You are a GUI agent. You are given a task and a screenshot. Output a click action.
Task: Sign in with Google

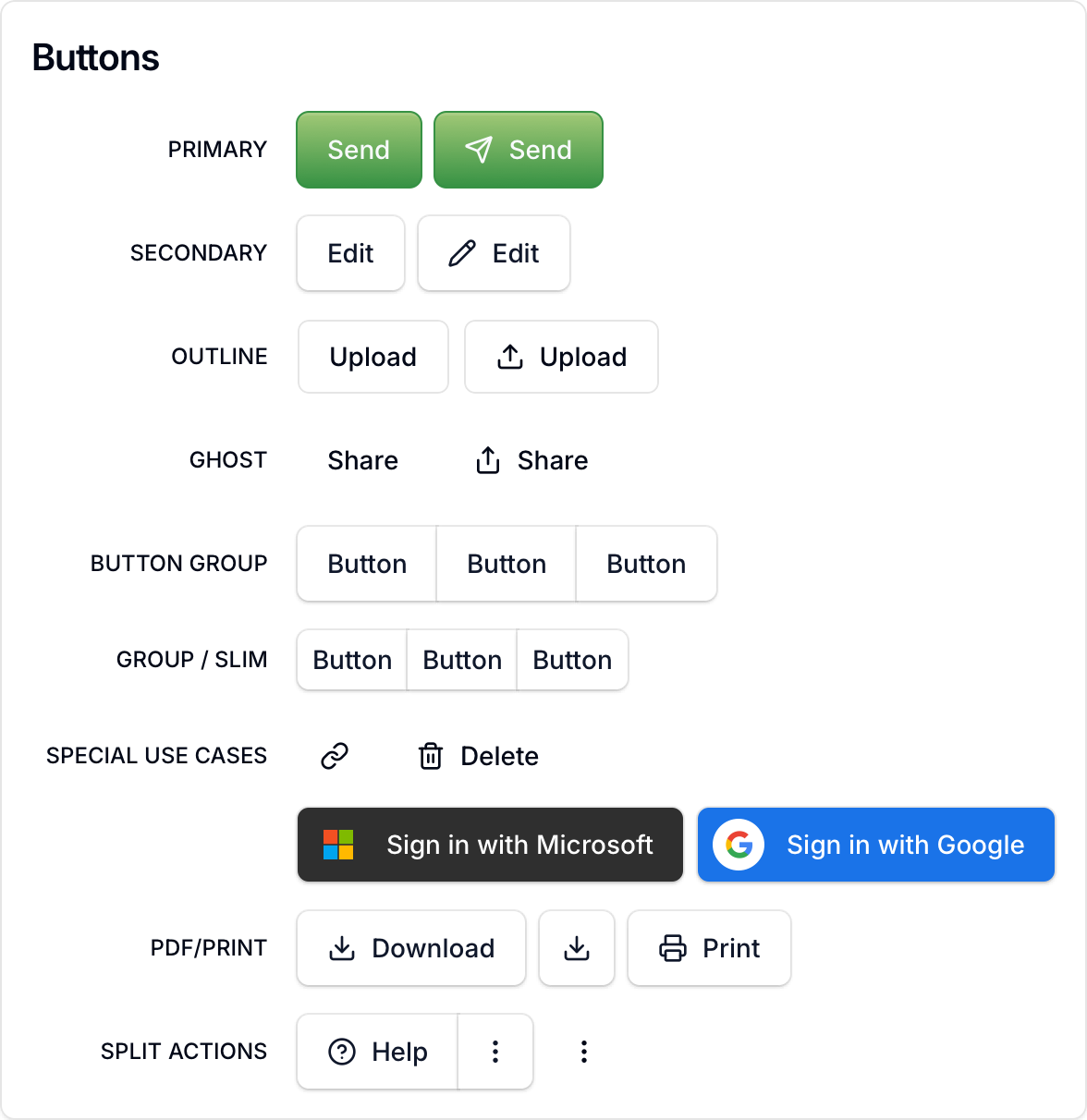tap(876, 845)
